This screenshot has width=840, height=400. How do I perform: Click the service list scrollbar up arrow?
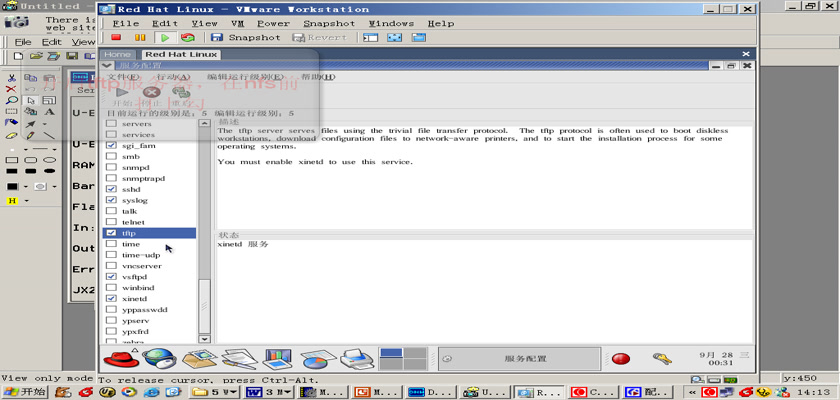pyautogui.click(x=204, y=123)
